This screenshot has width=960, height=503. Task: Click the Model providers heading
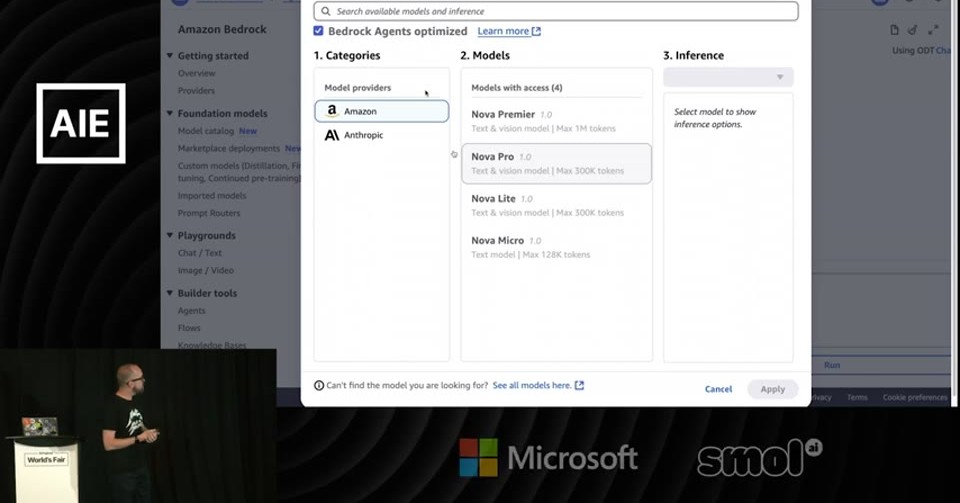point(358,88)
